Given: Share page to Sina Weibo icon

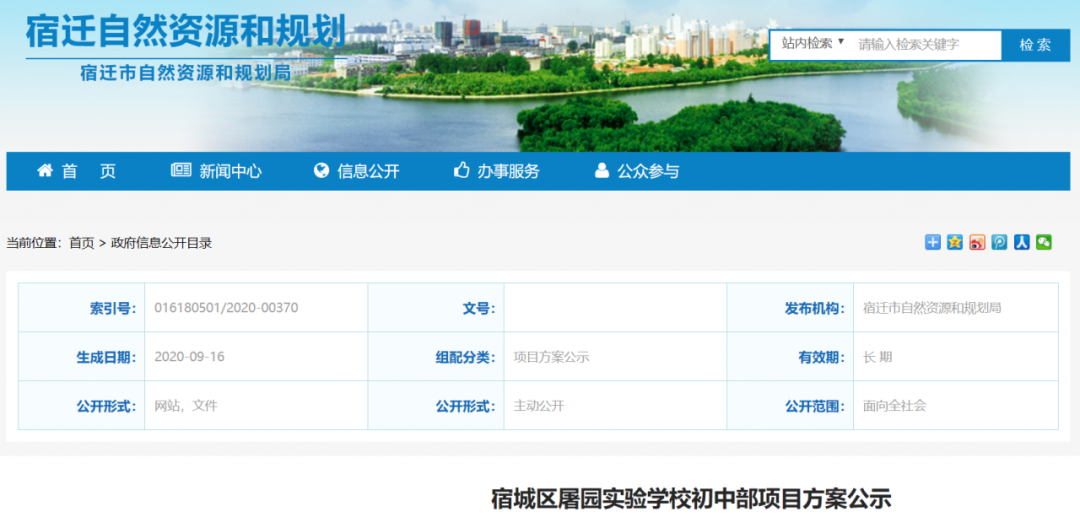Looking at the screenshot, I should coord(977,242).
